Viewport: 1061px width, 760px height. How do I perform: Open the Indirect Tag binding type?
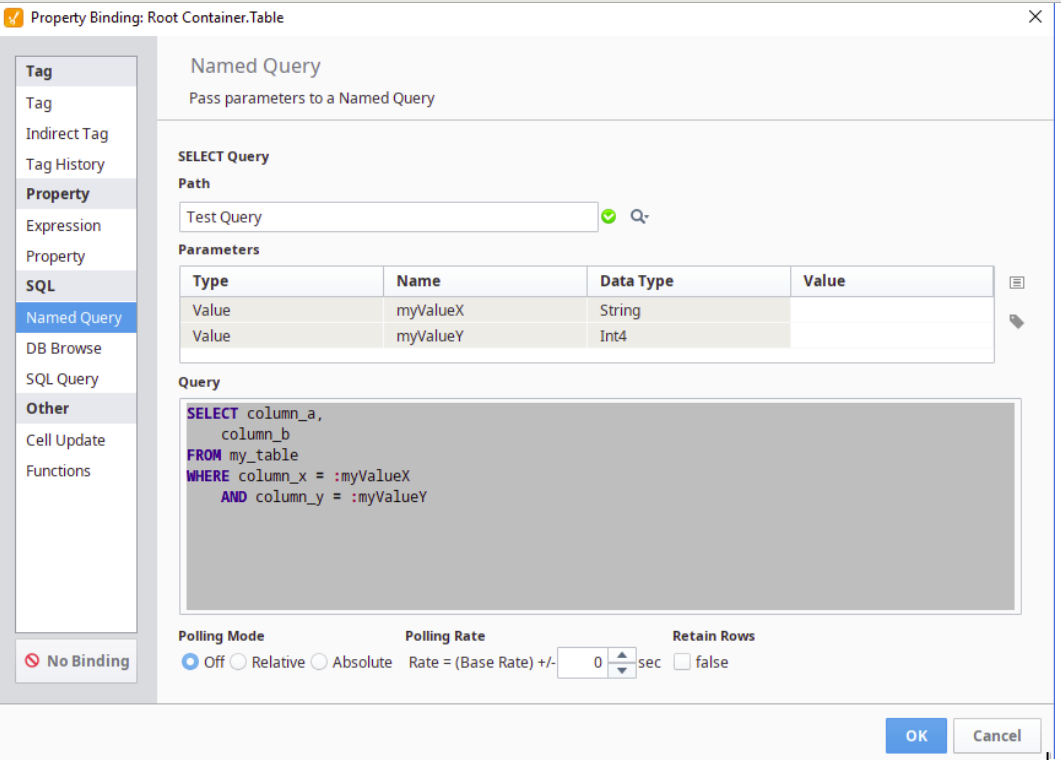66,134
